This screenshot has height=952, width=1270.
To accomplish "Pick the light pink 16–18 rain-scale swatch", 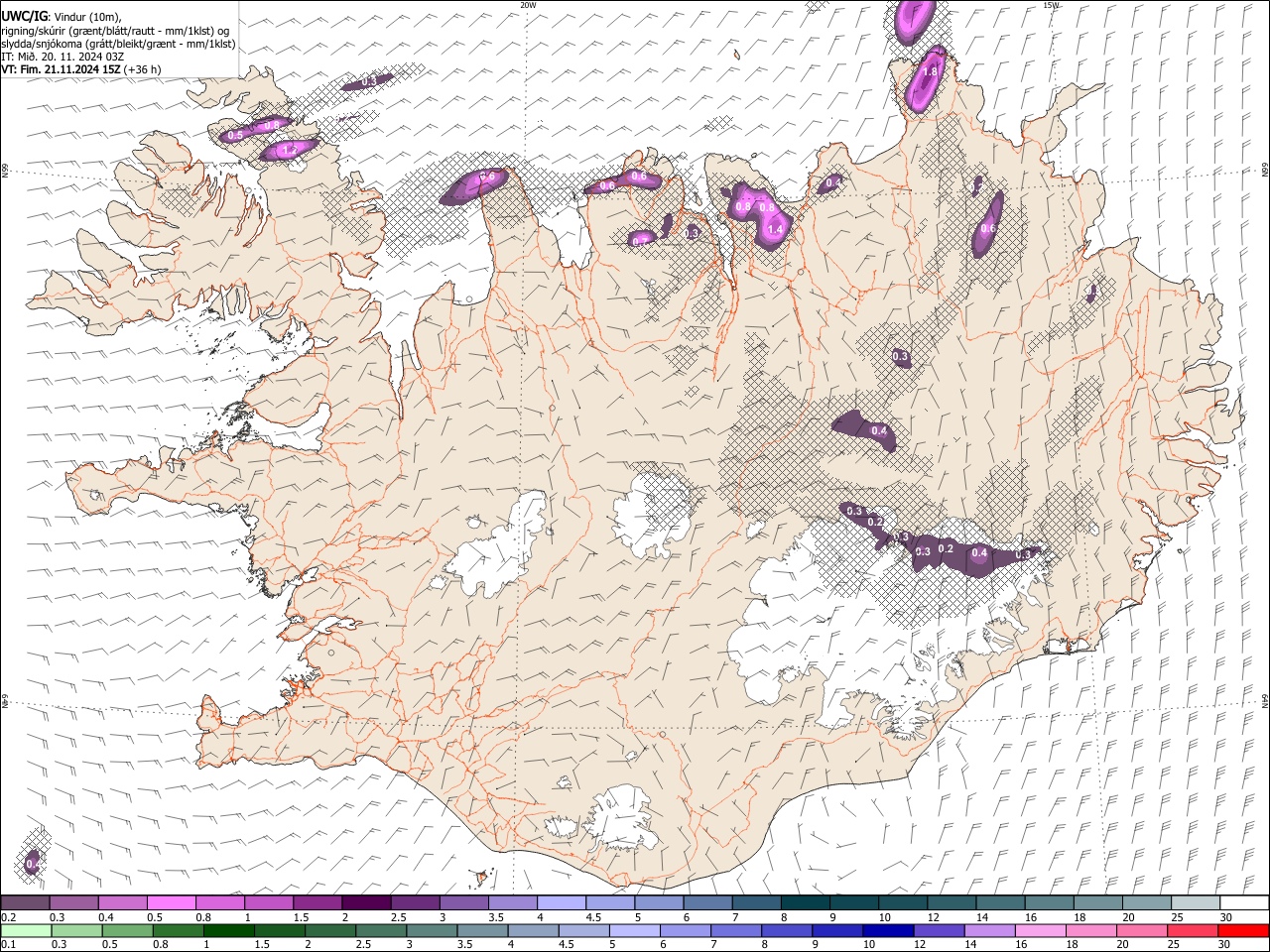I will point(1041,930).
